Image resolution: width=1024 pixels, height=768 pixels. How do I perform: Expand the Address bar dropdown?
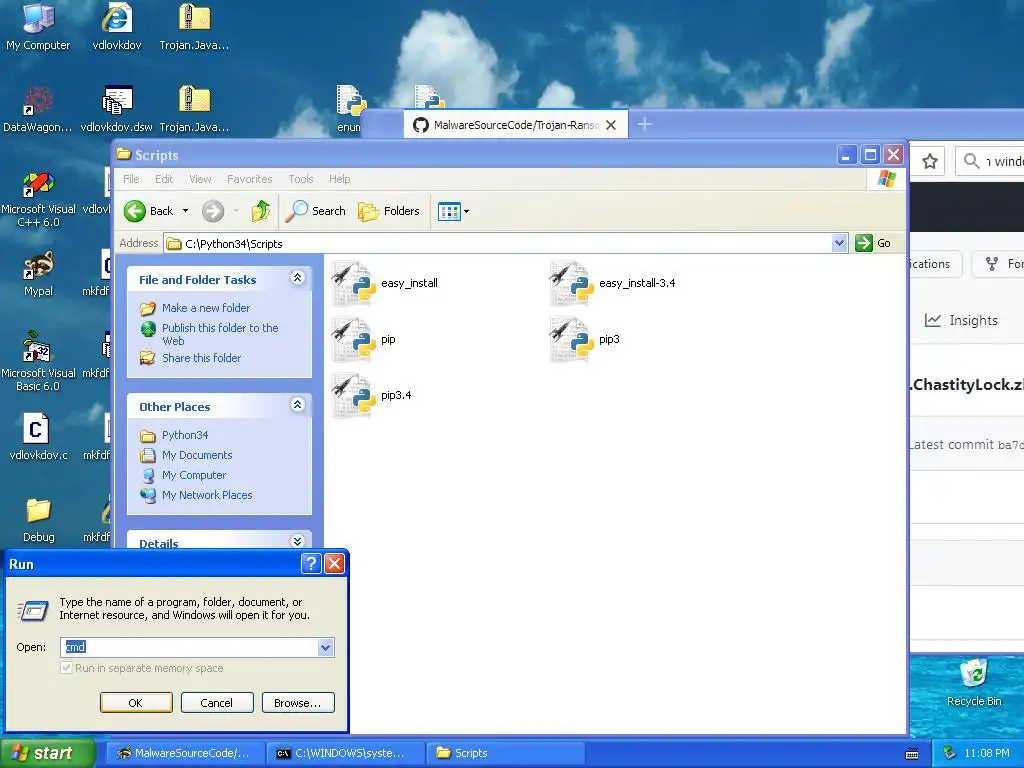[839, 244]
